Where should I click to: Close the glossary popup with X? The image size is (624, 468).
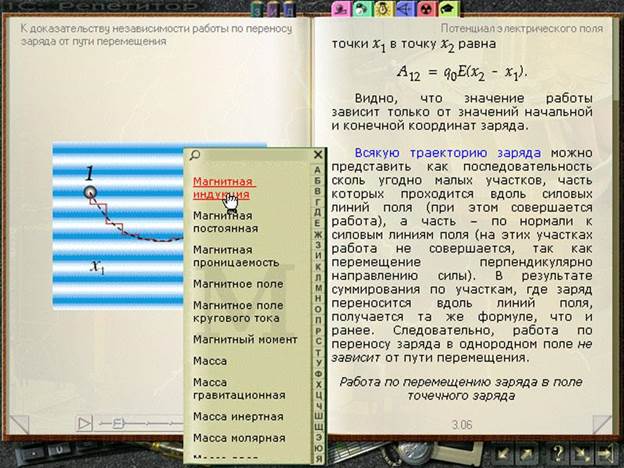coord(318,154)
